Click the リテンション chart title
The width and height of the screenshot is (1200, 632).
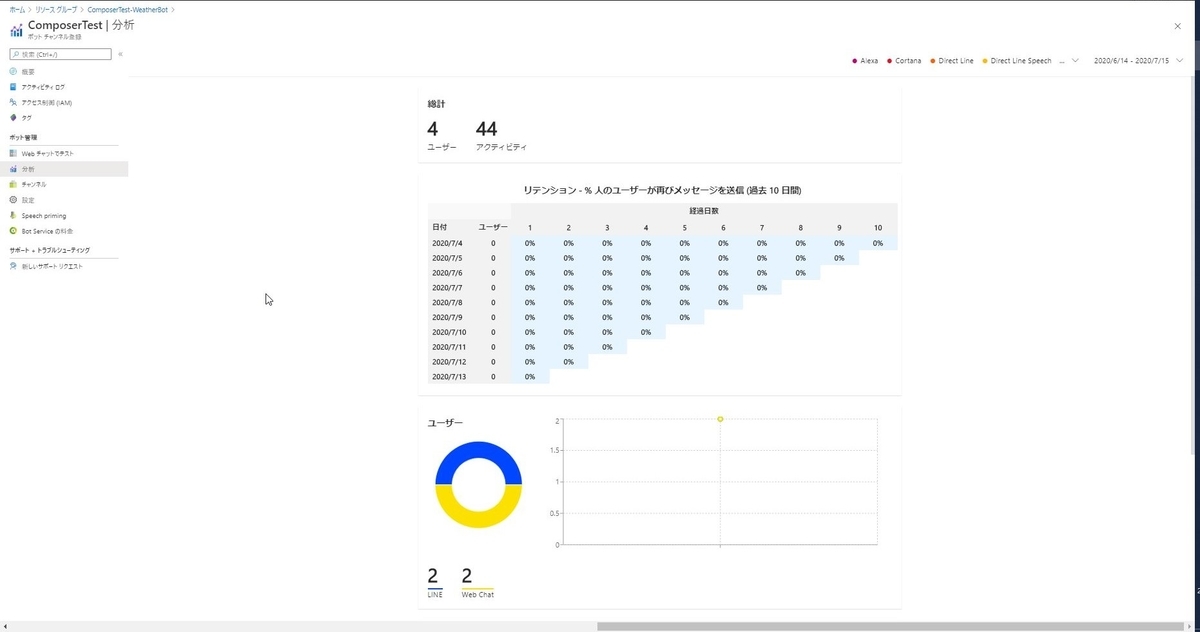662,190
